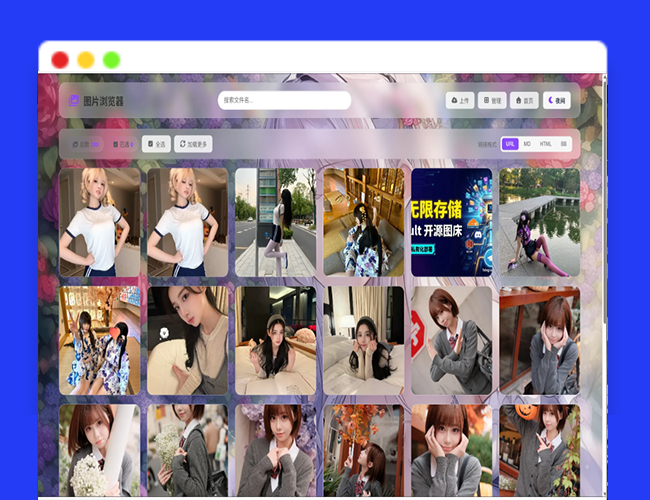
Task: Go to the 首页 home page
Action: point(524,100)
